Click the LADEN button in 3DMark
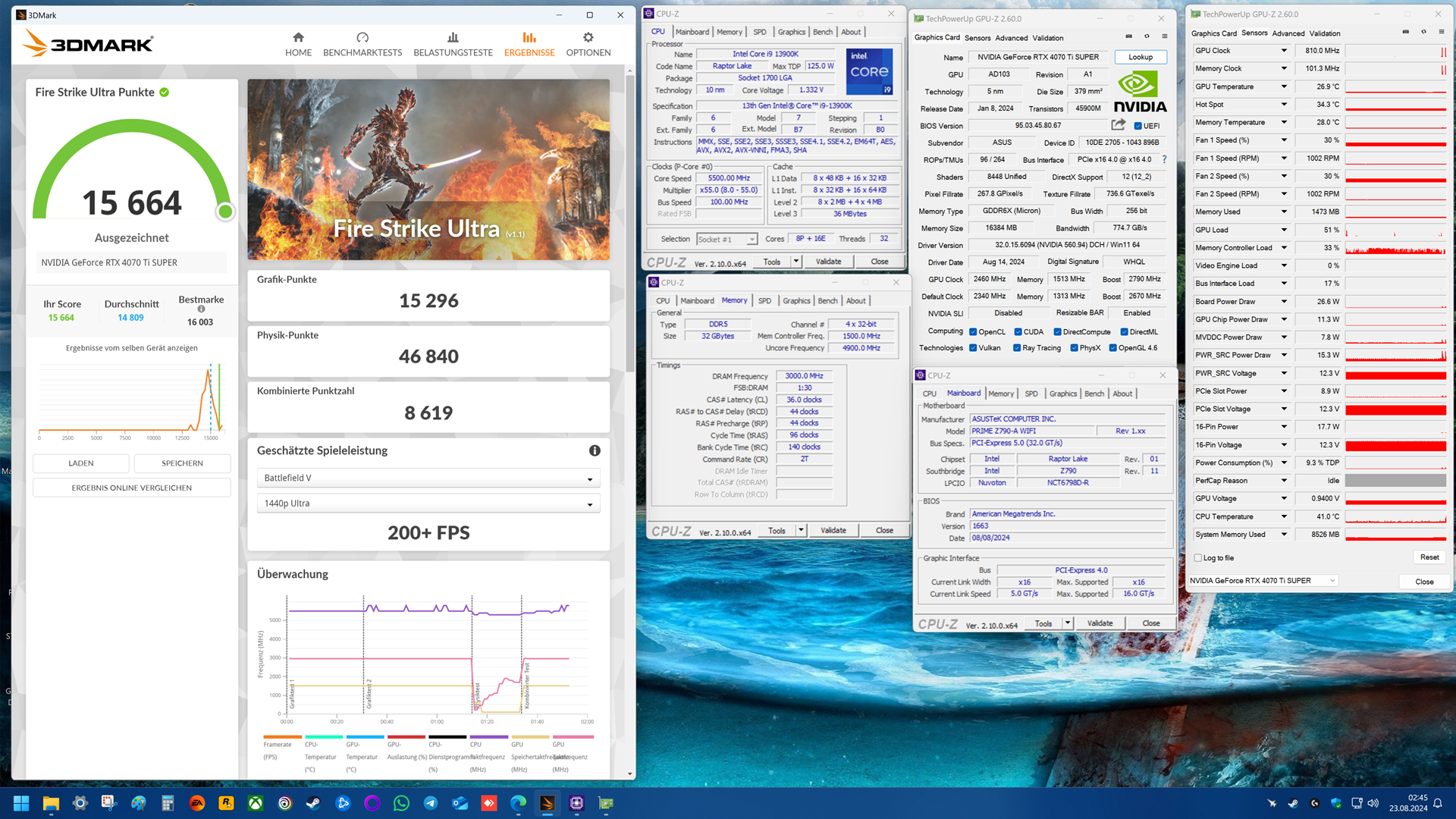Image resolution: width=1456 pixels, height=819 pixels. point(81,463)
